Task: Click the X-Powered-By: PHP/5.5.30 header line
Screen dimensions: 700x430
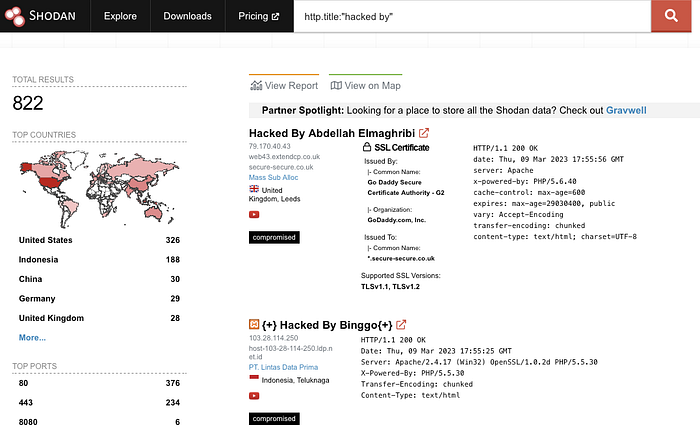Action: pyautogui.click(x=412, y=373)
